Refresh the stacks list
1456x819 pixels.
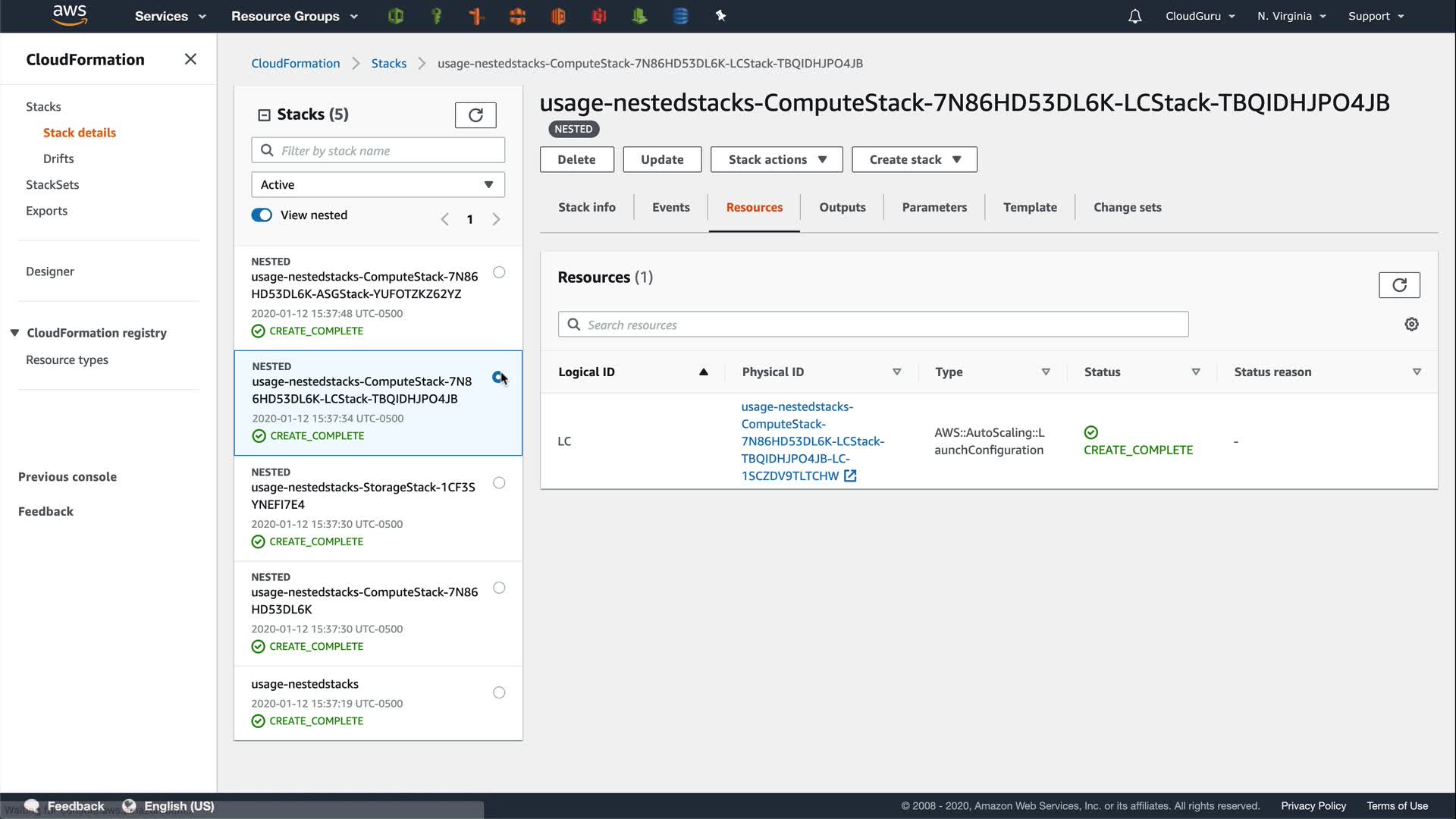475,115
